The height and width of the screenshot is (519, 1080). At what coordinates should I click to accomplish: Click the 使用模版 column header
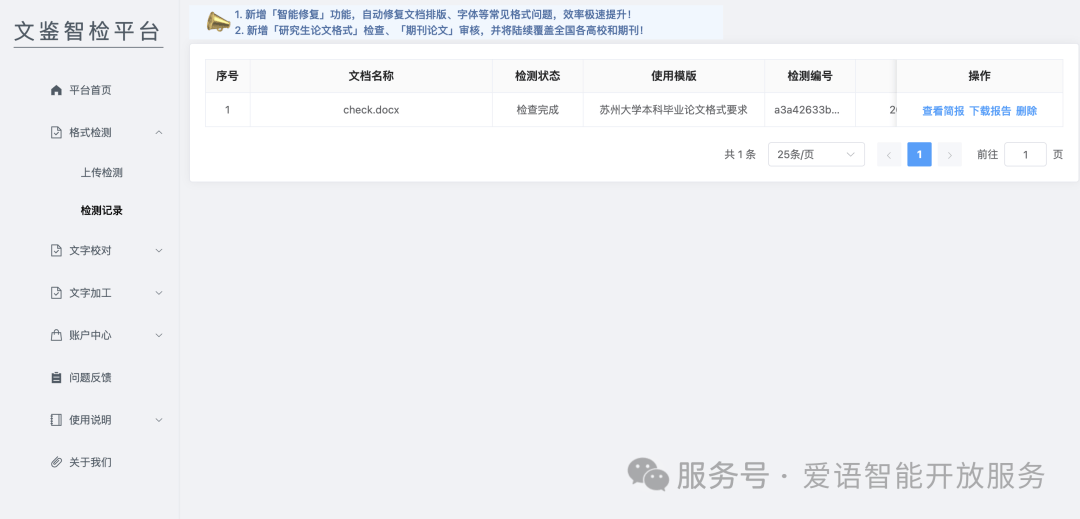click(674, 76)
